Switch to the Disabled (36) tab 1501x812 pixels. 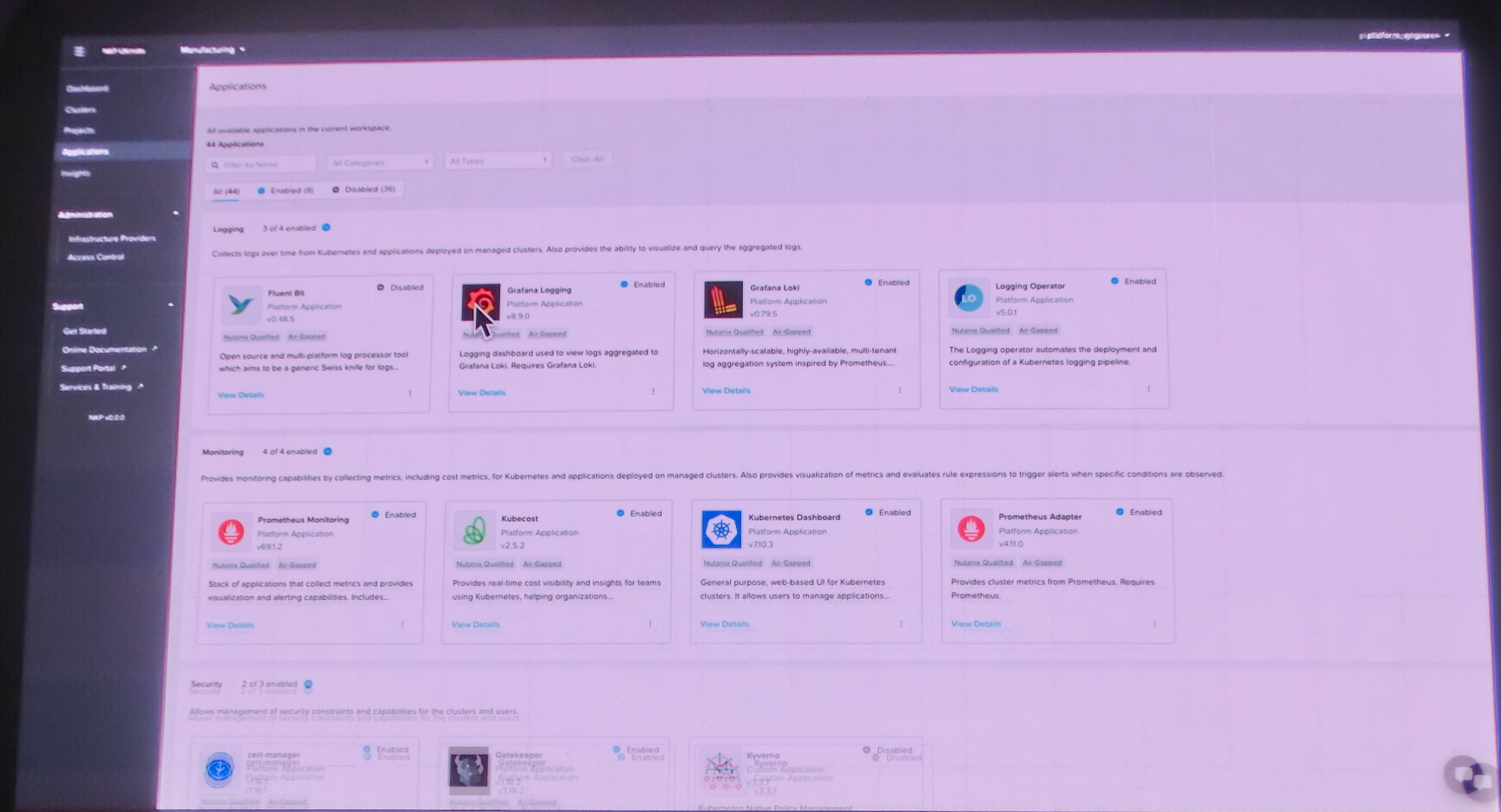(364, 189)
